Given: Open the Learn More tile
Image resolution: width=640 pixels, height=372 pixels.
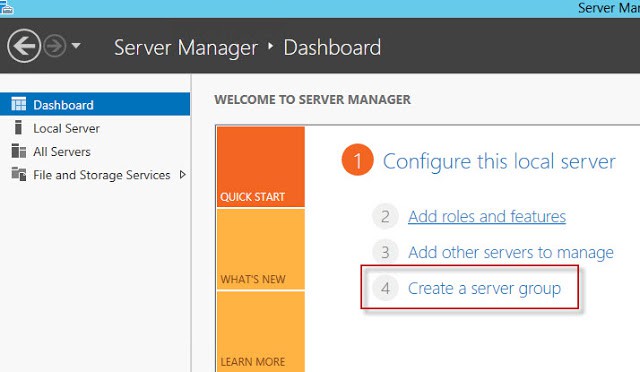Looking at the screenshot, I should click(x=261, y=332).
